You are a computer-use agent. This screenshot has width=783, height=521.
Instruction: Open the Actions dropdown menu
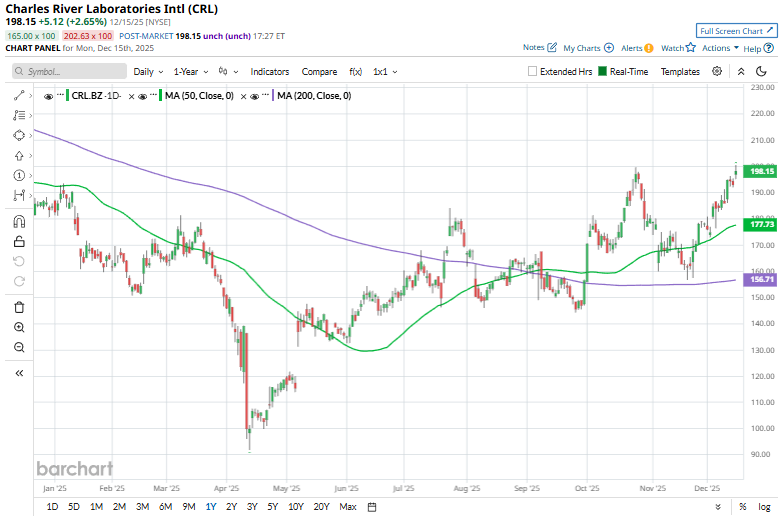pyautogui.click(x=720, y=48)
